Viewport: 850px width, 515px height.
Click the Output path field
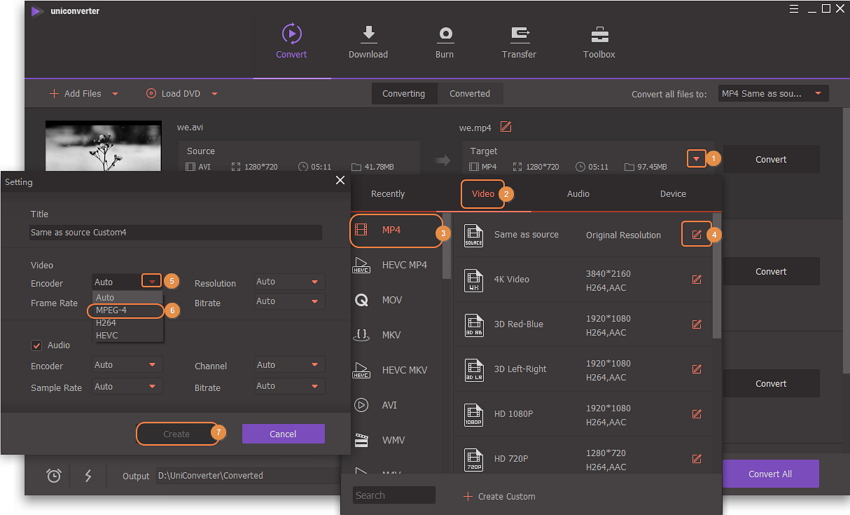pos(248,475)
